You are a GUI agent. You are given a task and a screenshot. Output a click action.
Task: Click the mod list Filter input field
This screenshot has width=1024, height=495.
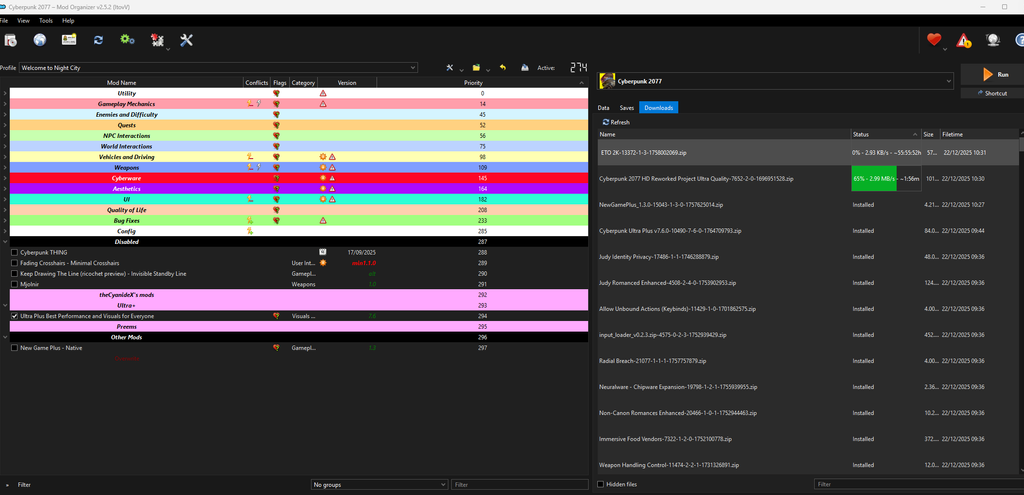click(x=519, y=485)
